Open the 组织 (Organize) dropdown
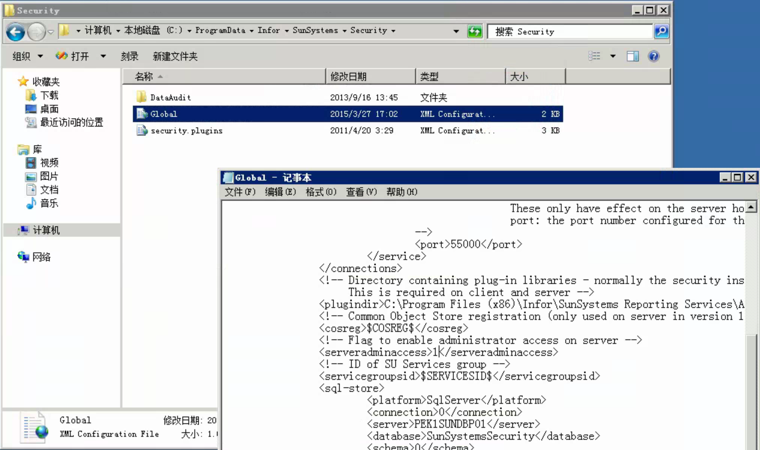The width and height of the screenshot is (760, 450). point(27,57)
